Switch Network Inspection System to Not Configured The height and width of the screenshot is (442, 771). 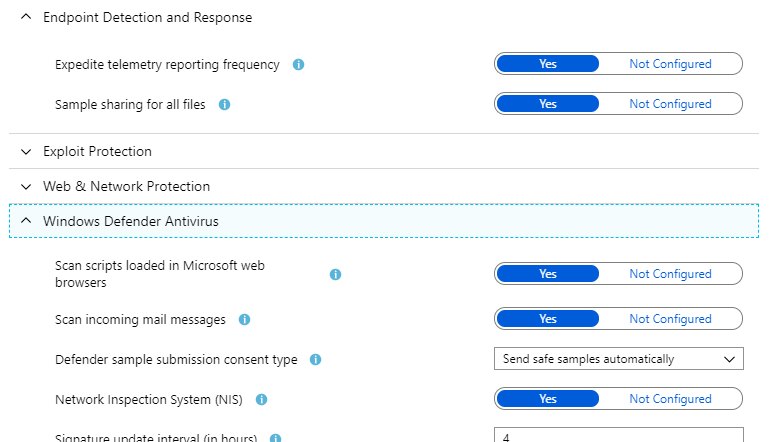click(670, 399)
